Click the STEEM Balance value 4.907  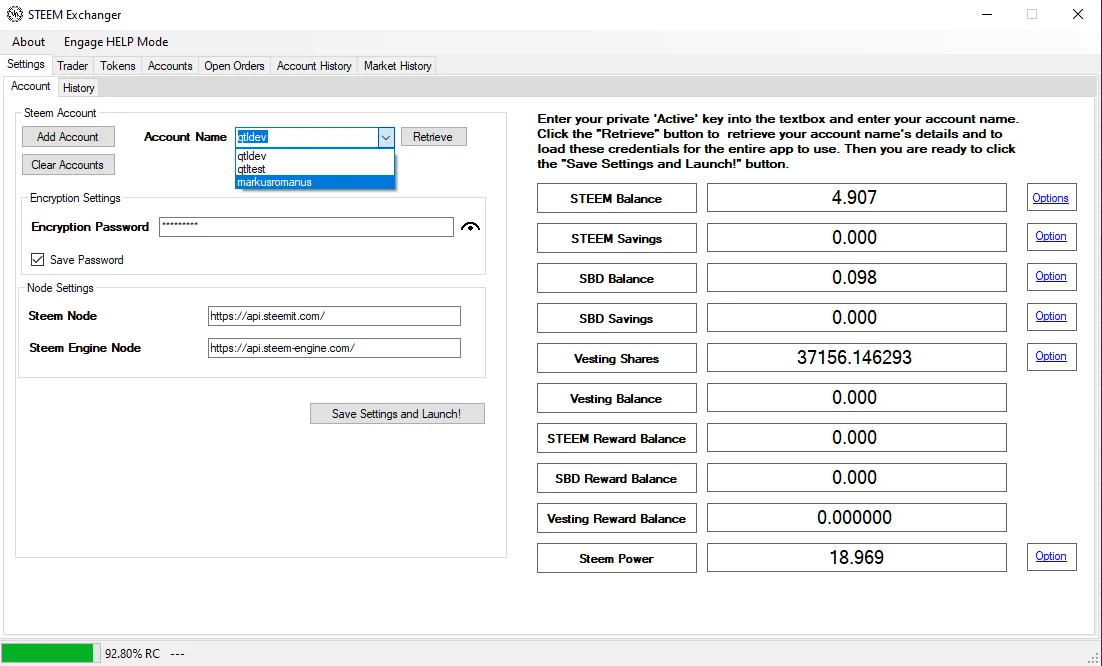tap(856, 197)
